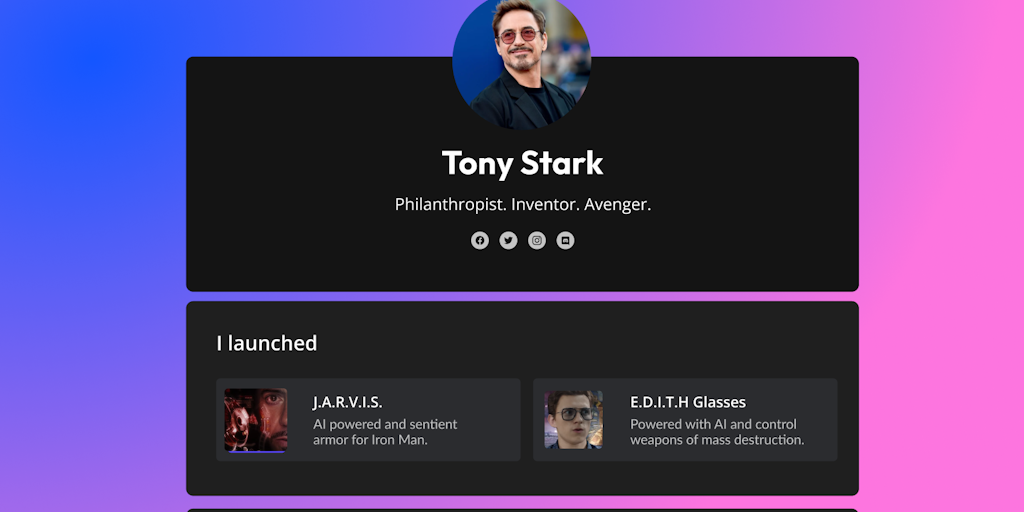This screenshot has width=1024, height=512.
Task: Open the E.D.I.T.H Glasses title link
Action: pos(688,402)
